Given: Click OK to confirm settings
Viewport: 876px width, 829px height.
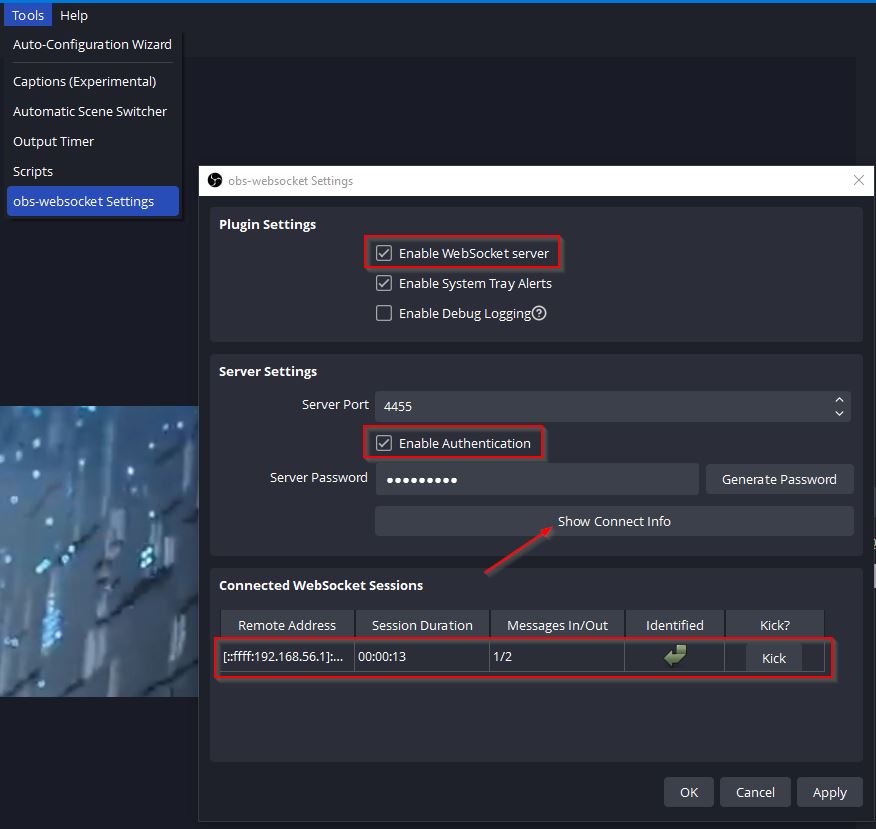Looking at the screenshot, I should click(x=689, y=792).
